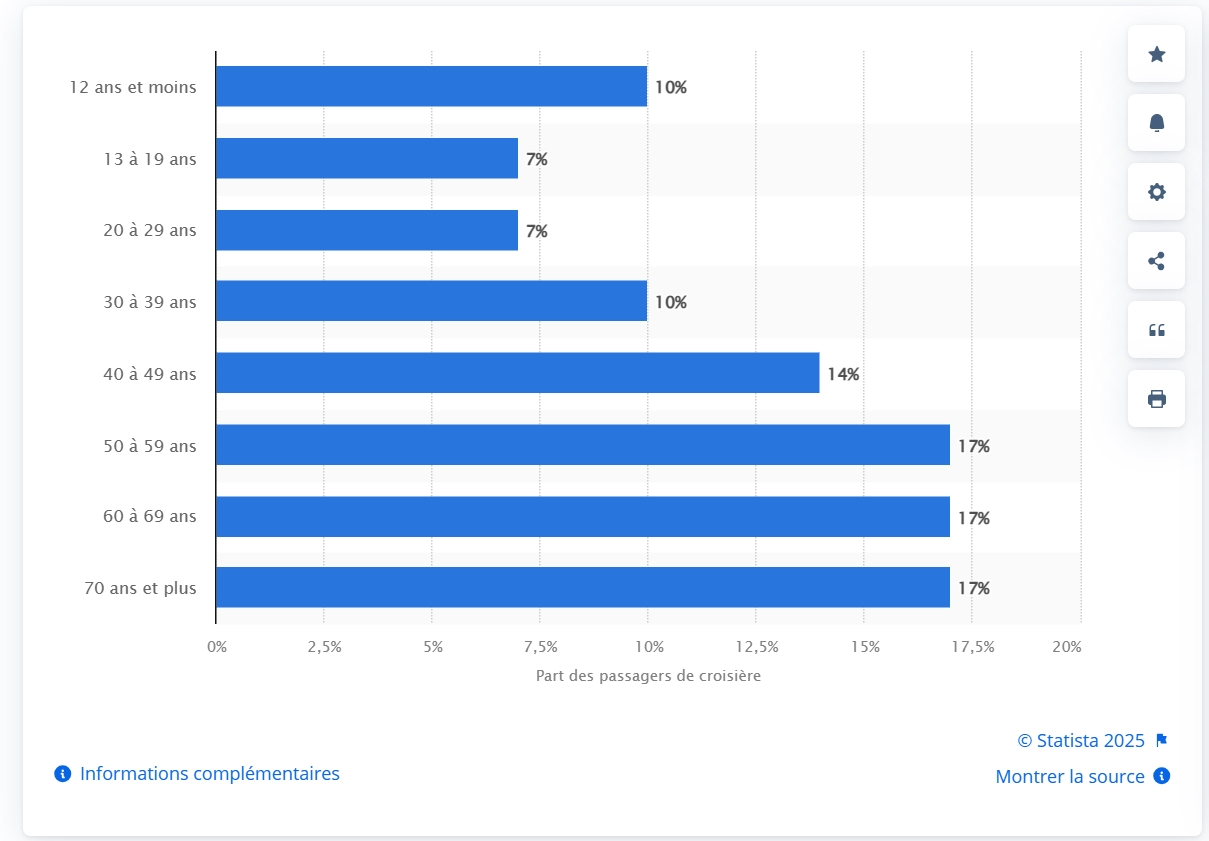Click the 12 ans et moins bar
The image size is (1209, 841).
(x=431, y=87)
